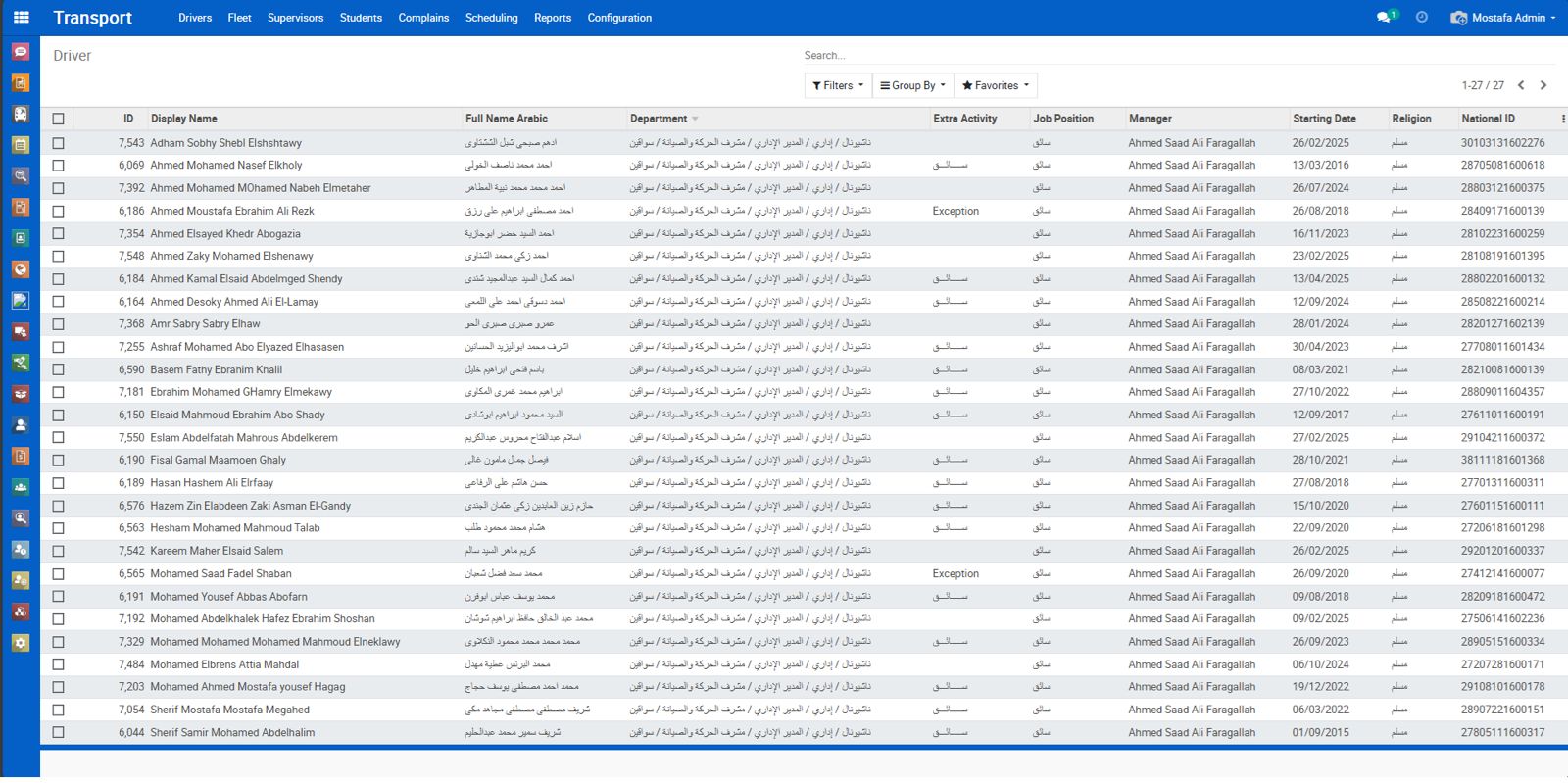Open Hasan Hashem Ali Elrfaay driver record

pyautogui.click(x=212, y=483)
